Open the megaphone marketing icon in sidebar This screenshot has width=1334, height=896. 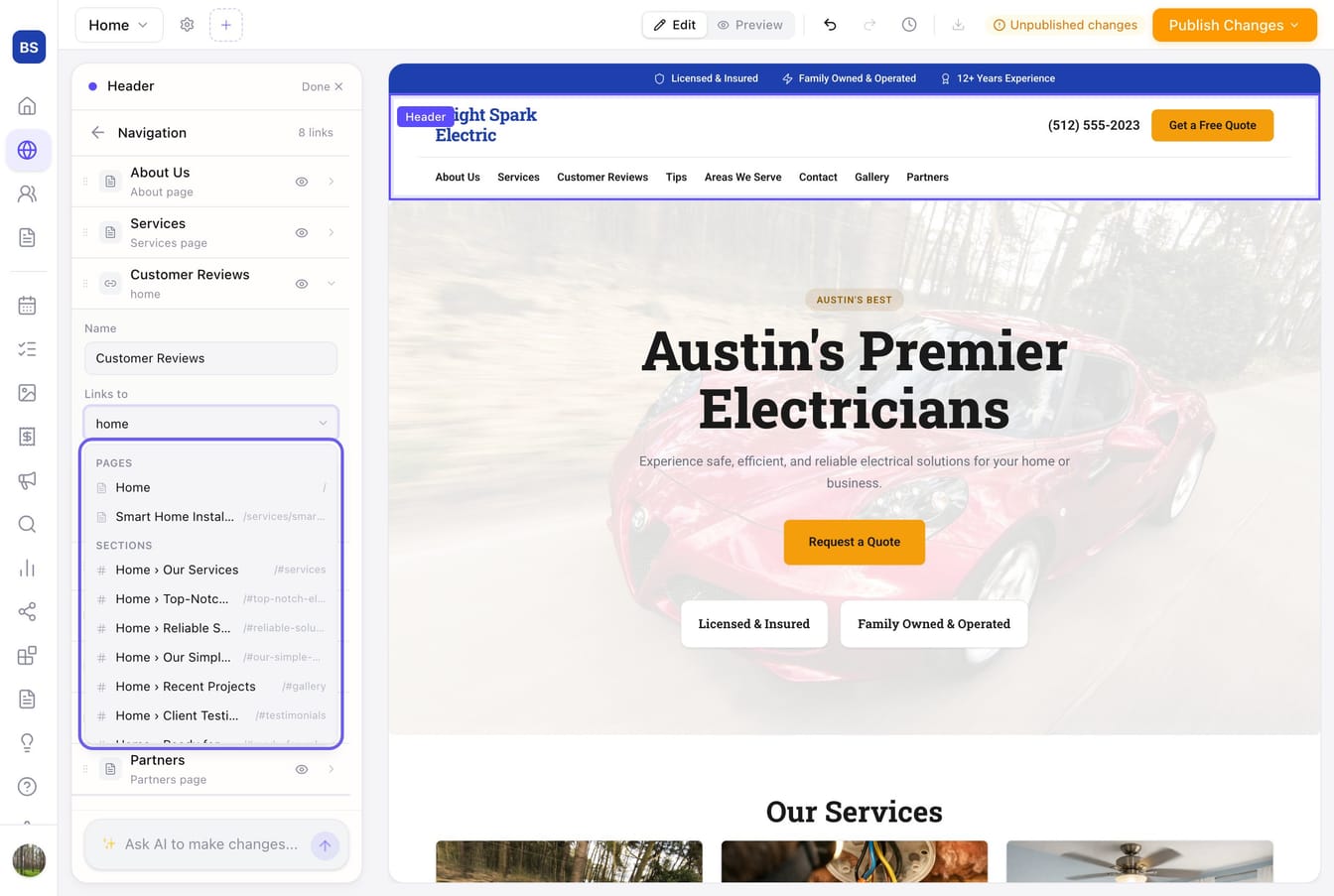28,480
